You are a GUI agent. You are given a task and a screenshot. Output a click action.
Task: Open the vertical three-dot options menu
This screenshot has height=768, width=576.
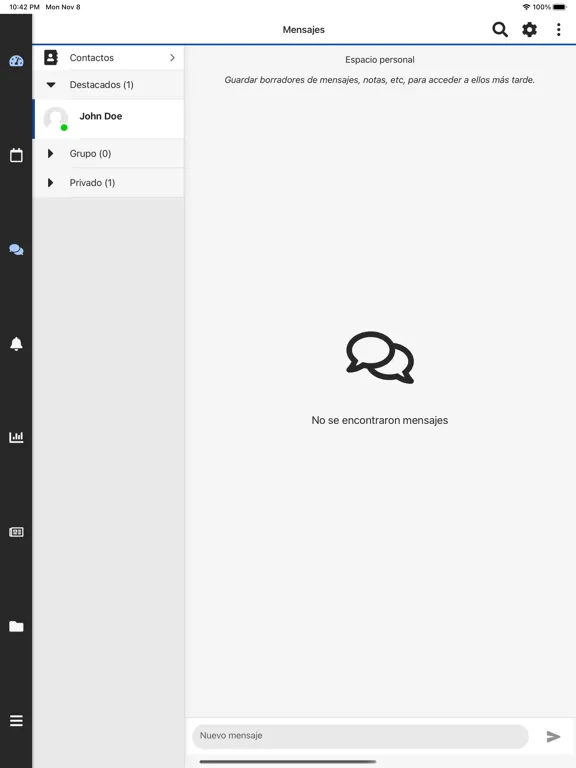pos(558,29)
